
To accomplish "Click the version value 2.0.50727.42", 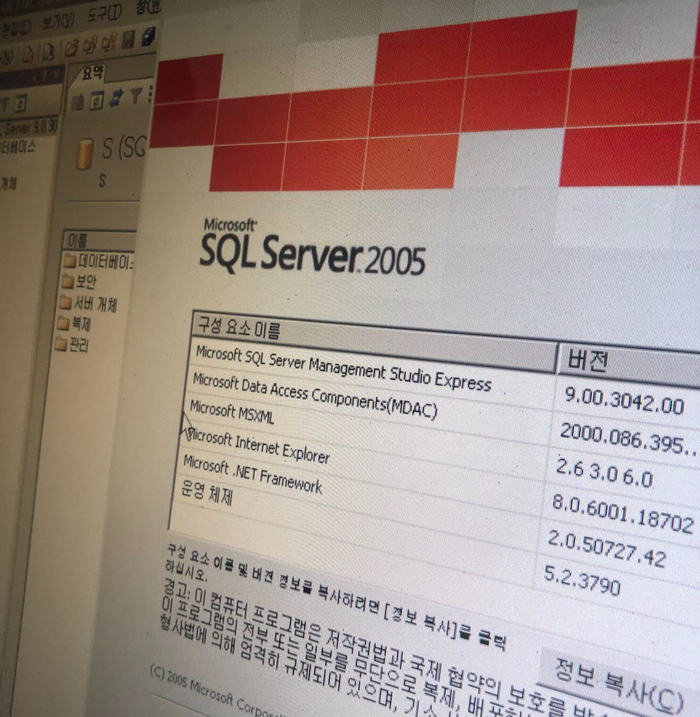I will pyautogui.click(x=606, y=548).
